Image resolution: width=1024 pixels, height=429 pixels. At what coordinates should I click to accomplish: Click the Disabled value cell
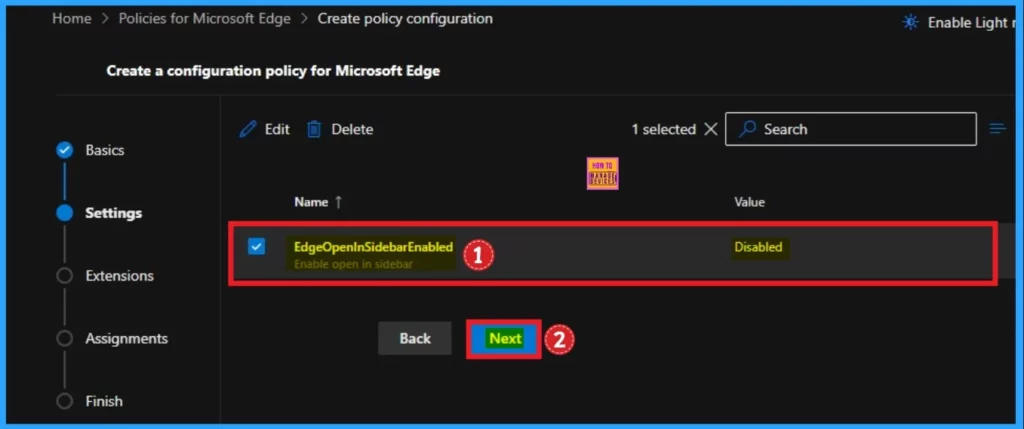tap(758, 247)
